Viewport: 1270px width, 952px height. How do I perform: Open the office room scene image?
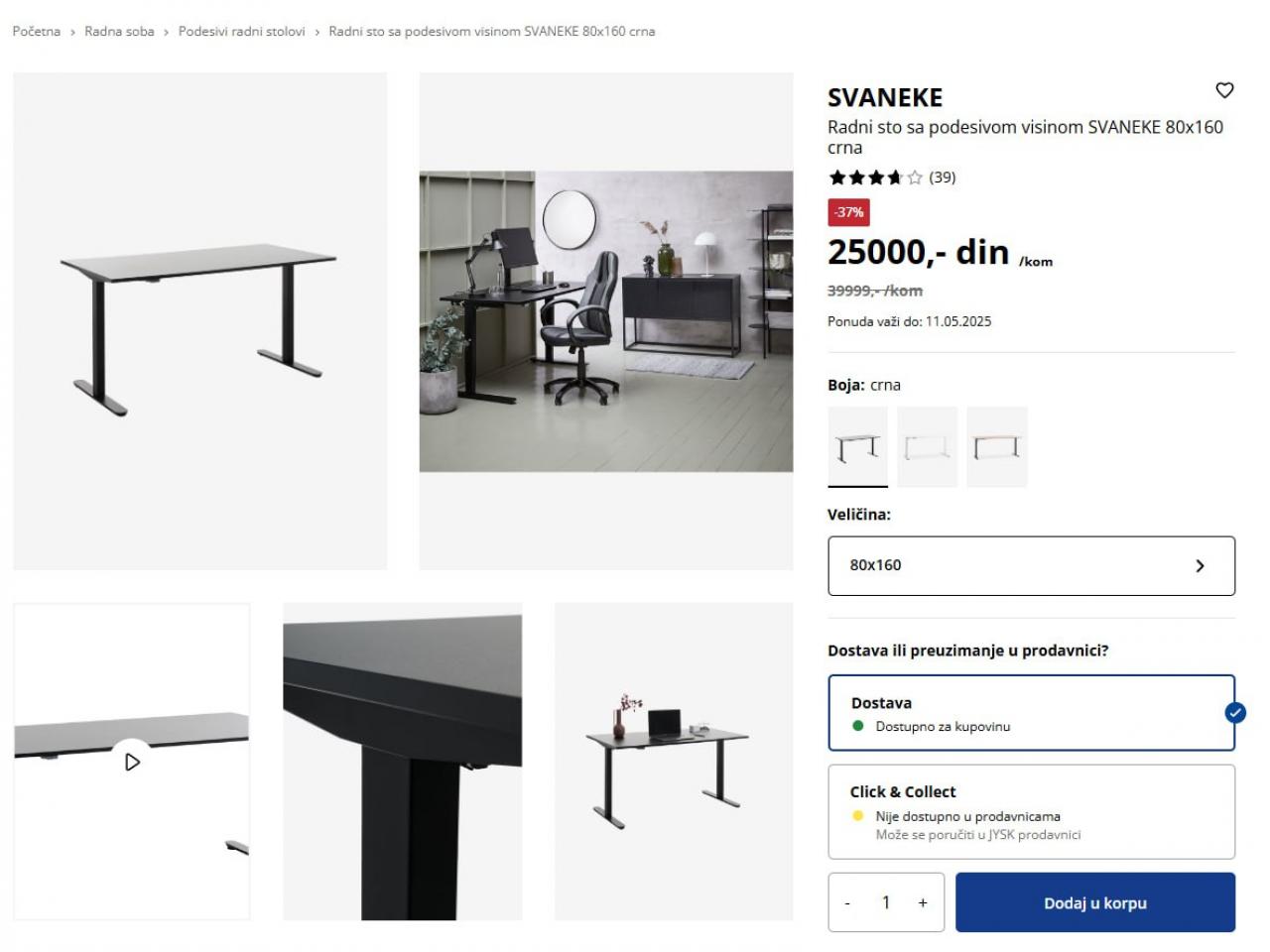(x=606, y=321)
